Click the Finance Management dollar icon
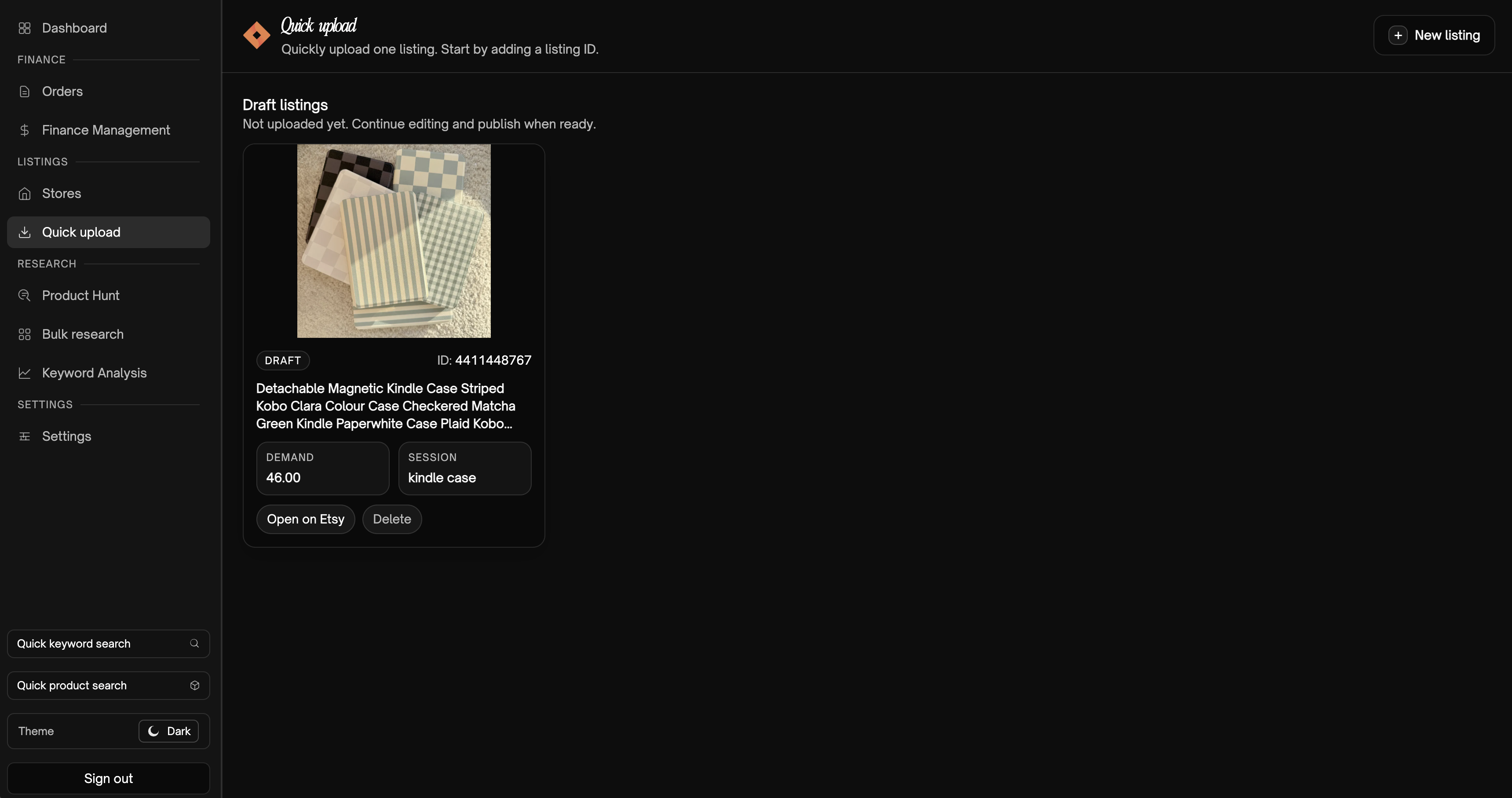Image resolution: width=1512 pixels, height=798 pixels. 24,130
